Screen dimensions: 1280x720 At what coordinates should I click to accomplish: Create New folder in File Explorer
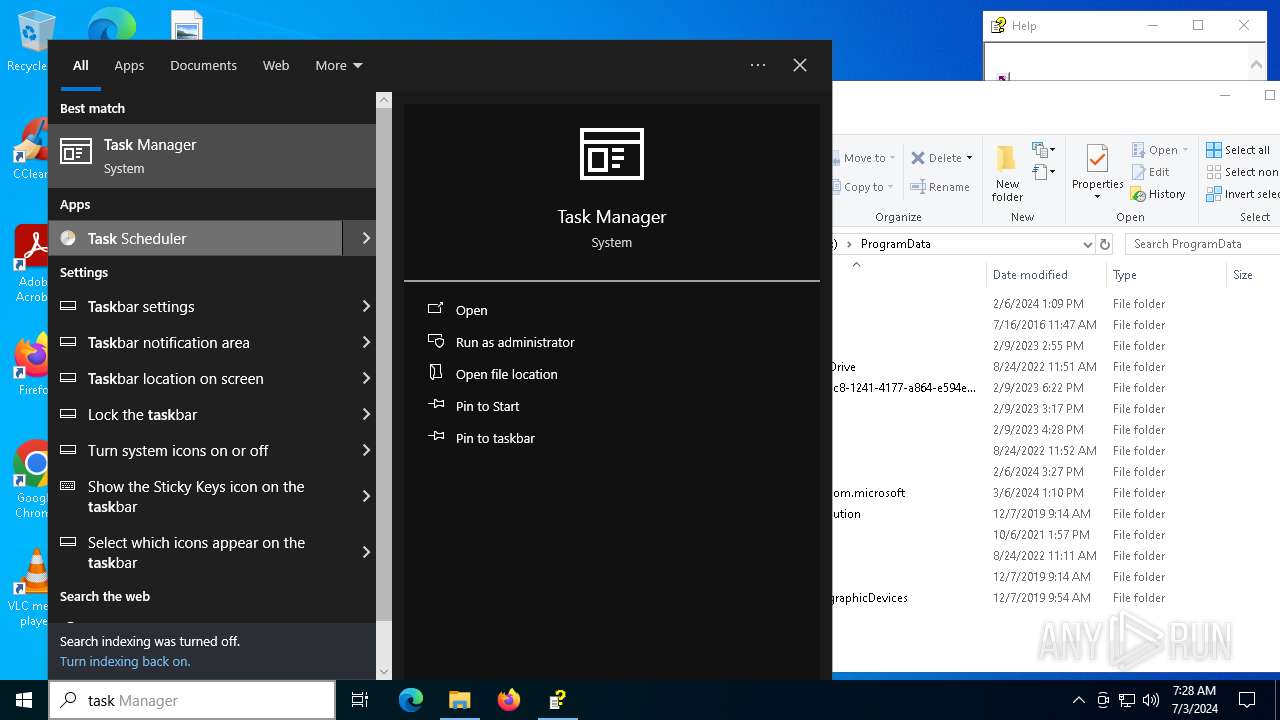click(1007, 172)
